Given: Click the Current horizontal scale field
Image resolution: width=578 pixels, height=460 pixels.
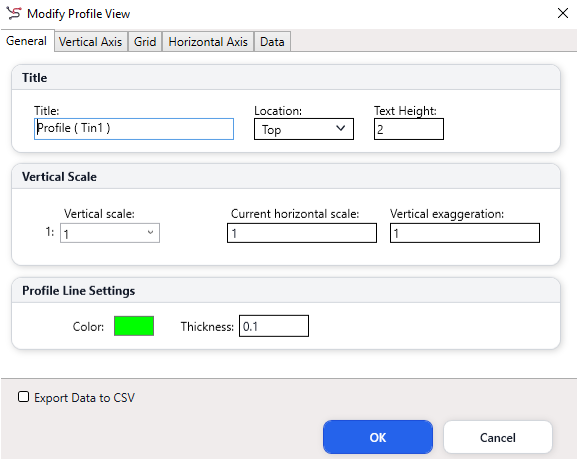Looking at the screenshot, I should (302, 233).
